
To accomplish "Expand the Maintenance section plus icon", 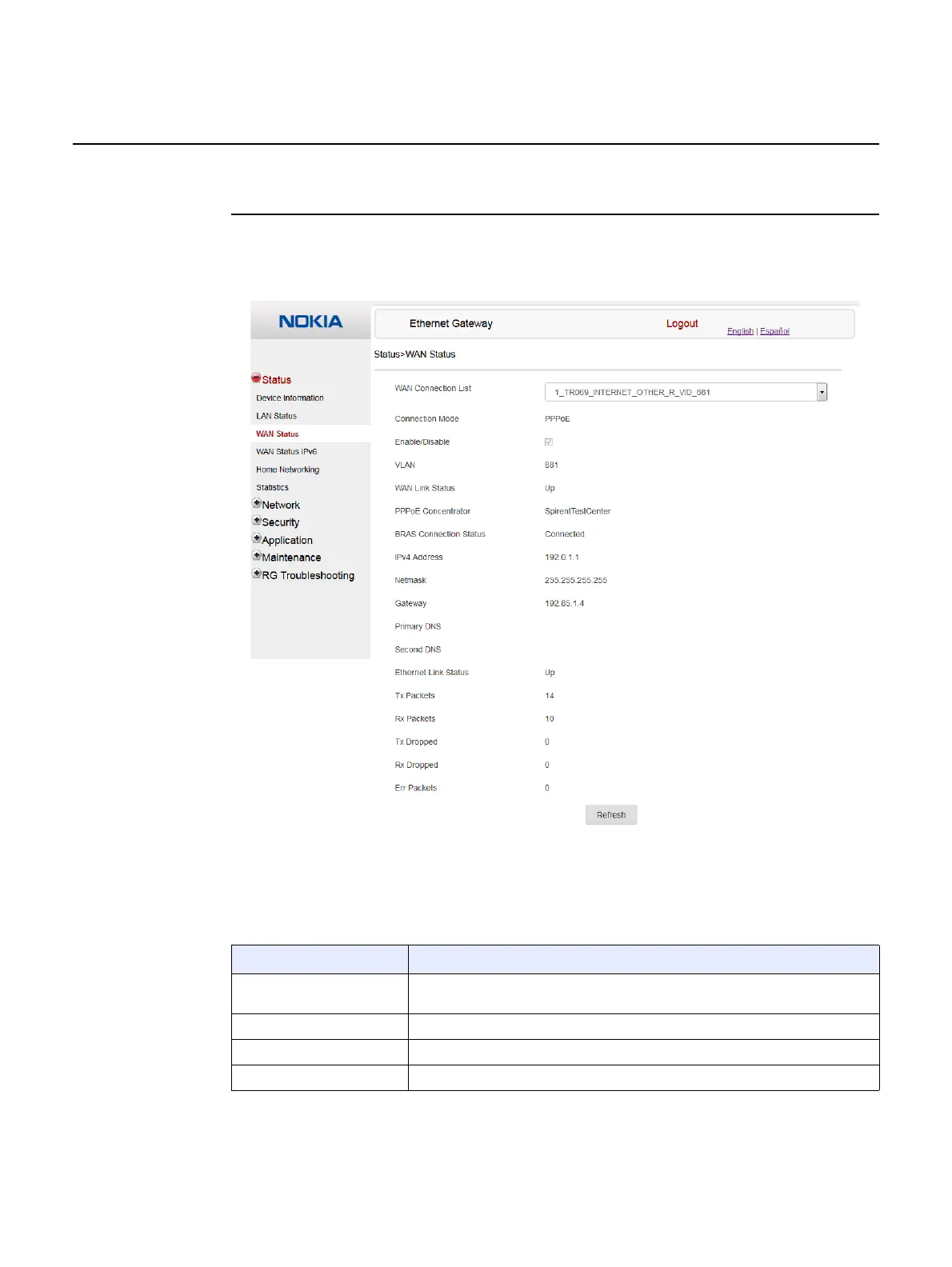I will 257,556.
